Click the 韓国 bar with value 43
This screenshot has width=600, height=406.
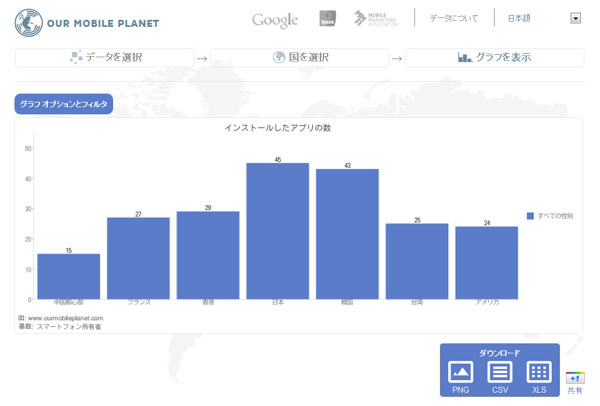pos(347,233)
